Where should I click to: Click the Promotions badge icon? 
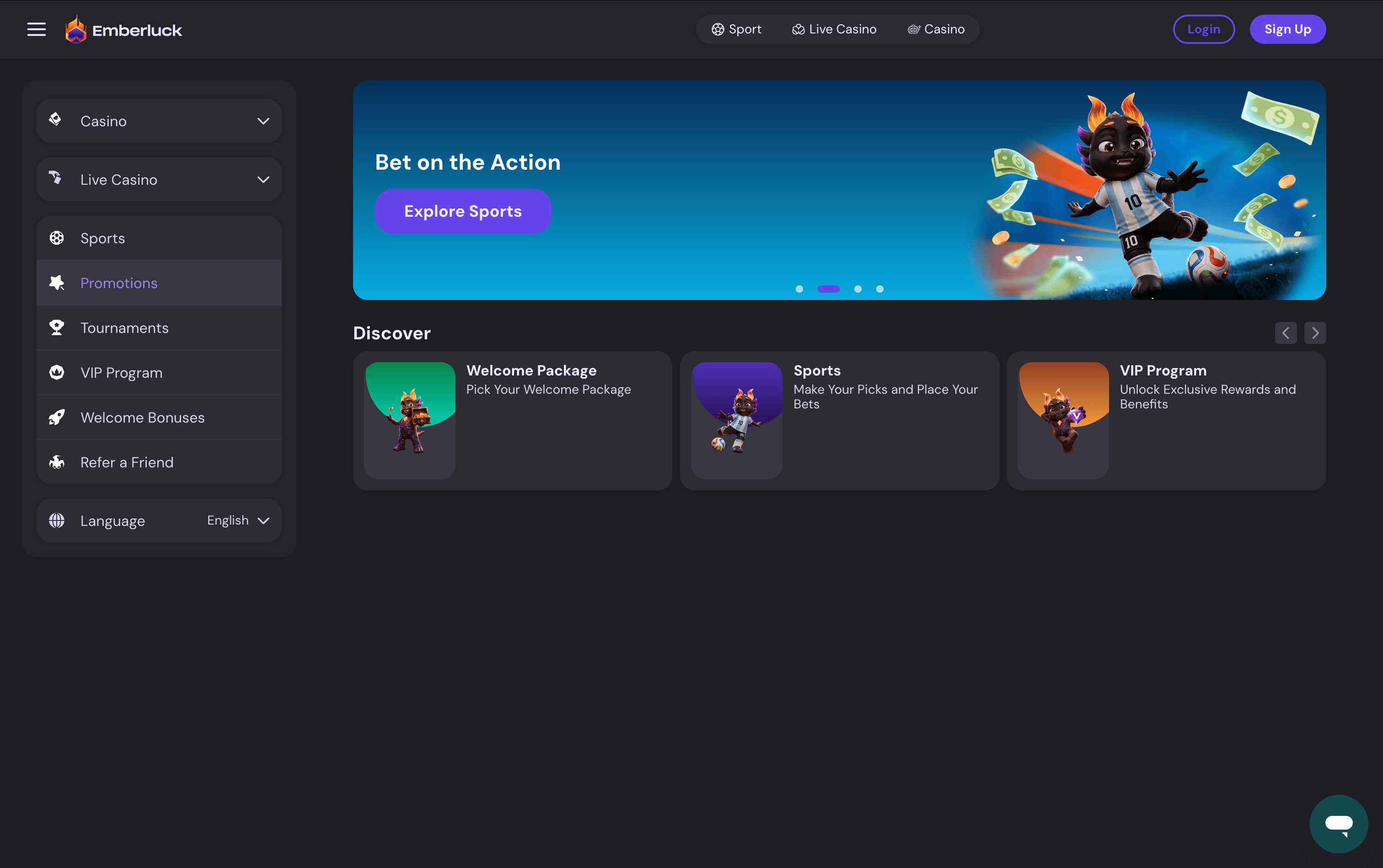(x=56, y=283)
